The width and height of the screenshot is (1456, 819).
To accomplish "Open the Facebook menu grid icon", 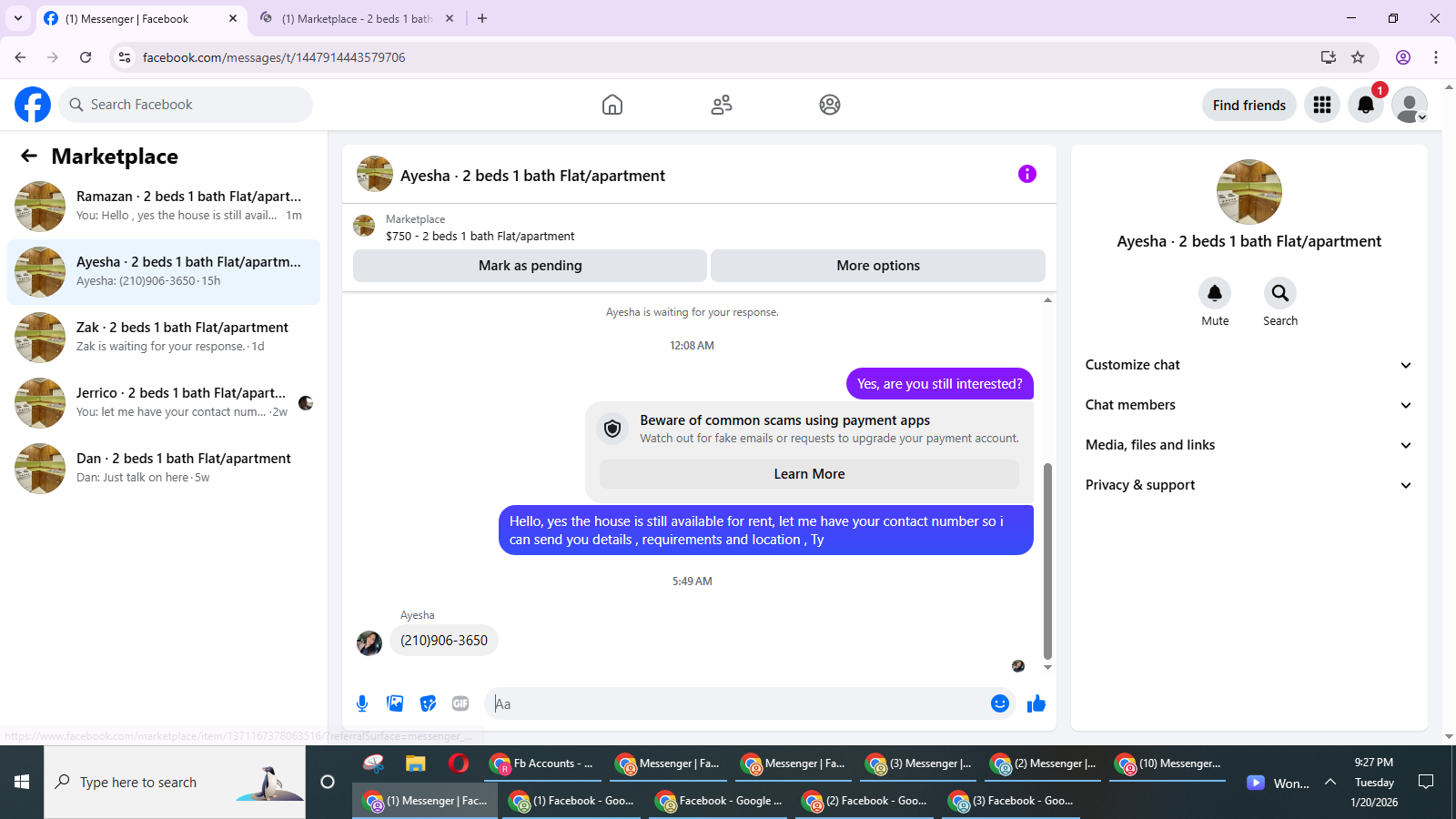I will tap(1322, 105).
